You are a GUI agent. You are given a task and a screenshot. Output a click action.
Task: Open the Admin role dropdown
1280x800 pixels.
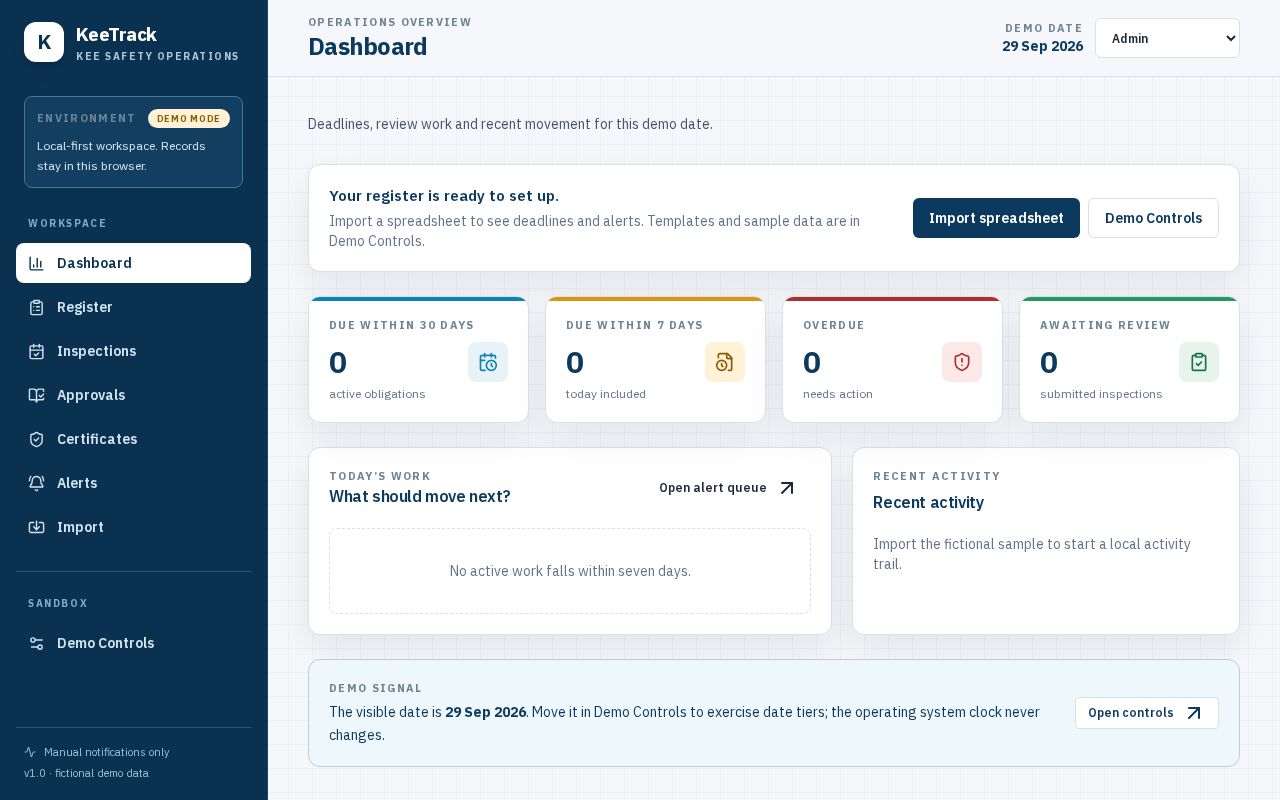click(x=1167, y=38)
